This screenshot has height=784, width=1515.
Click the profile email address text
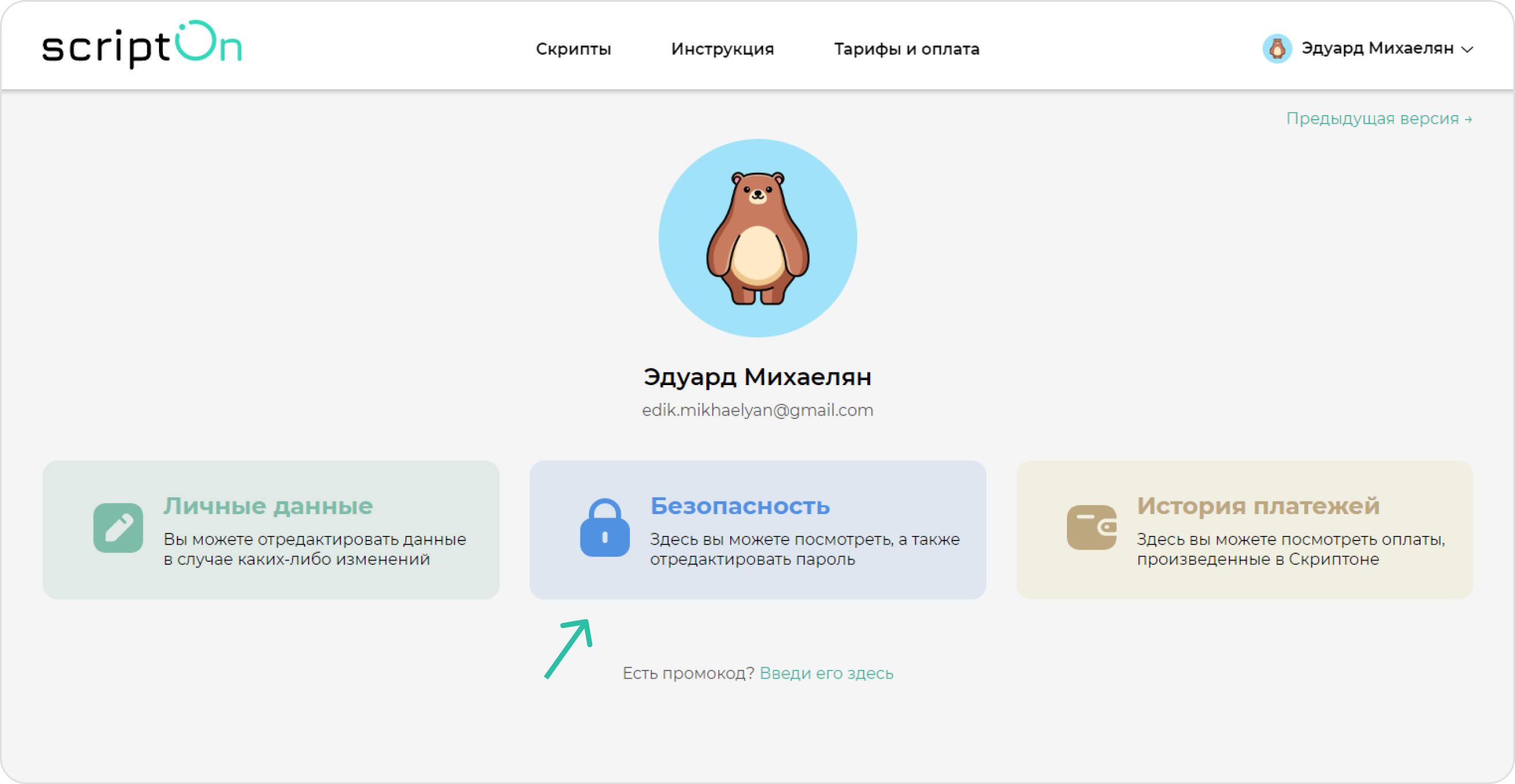(x=758, y=410)
